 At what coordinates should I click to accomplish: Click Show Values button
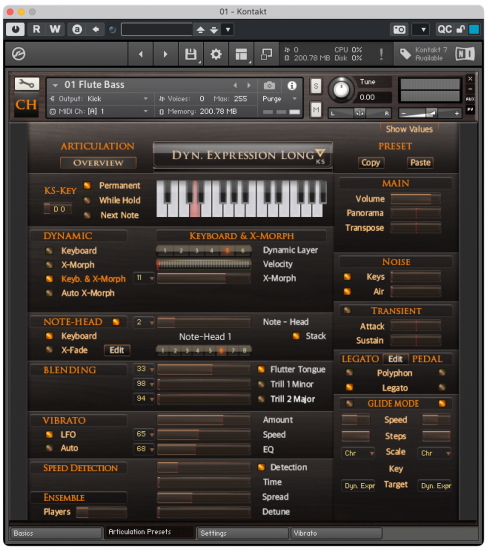(x=409, y=129)
